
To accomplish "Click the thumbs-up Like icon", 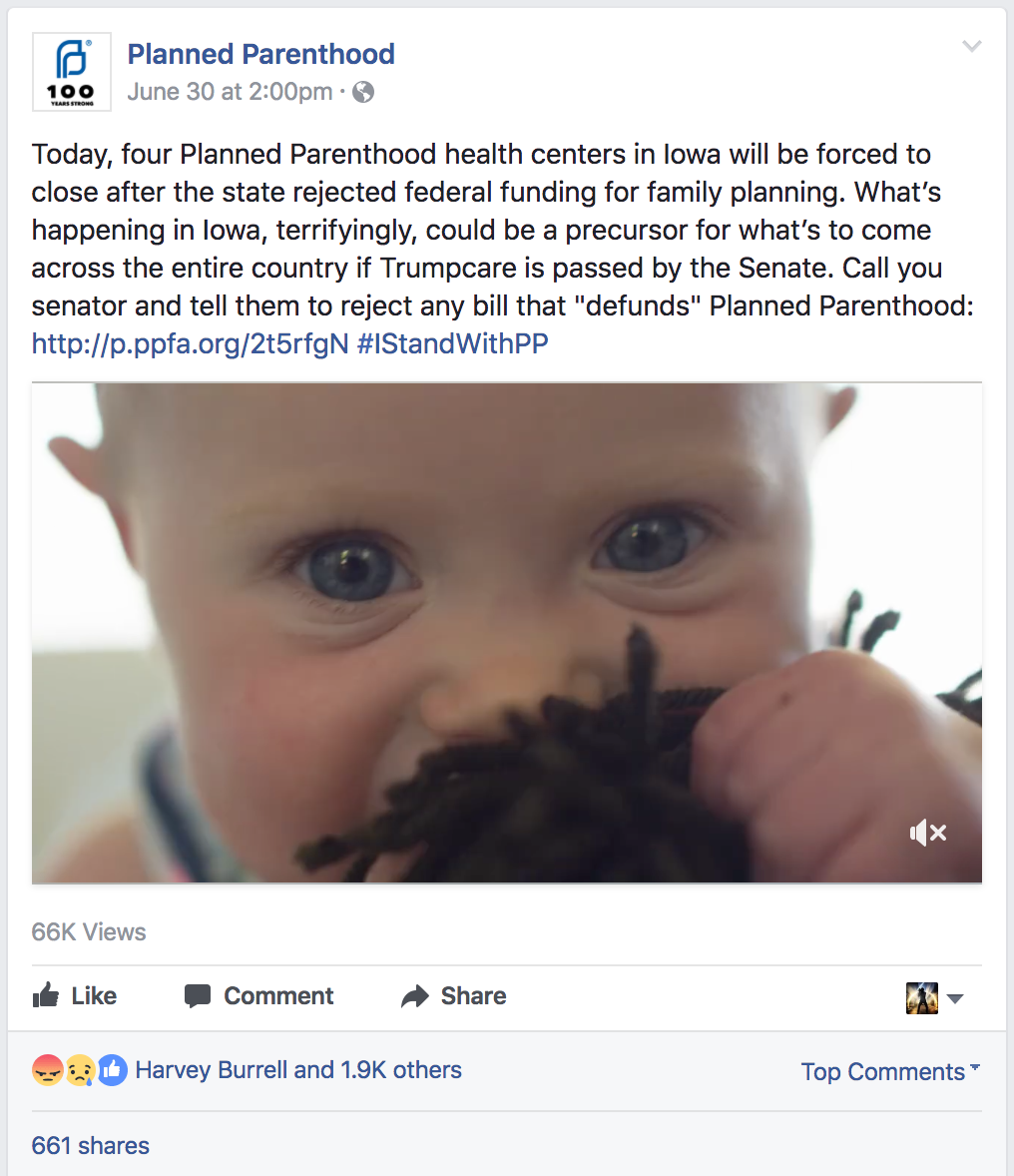I will point(46,994).
